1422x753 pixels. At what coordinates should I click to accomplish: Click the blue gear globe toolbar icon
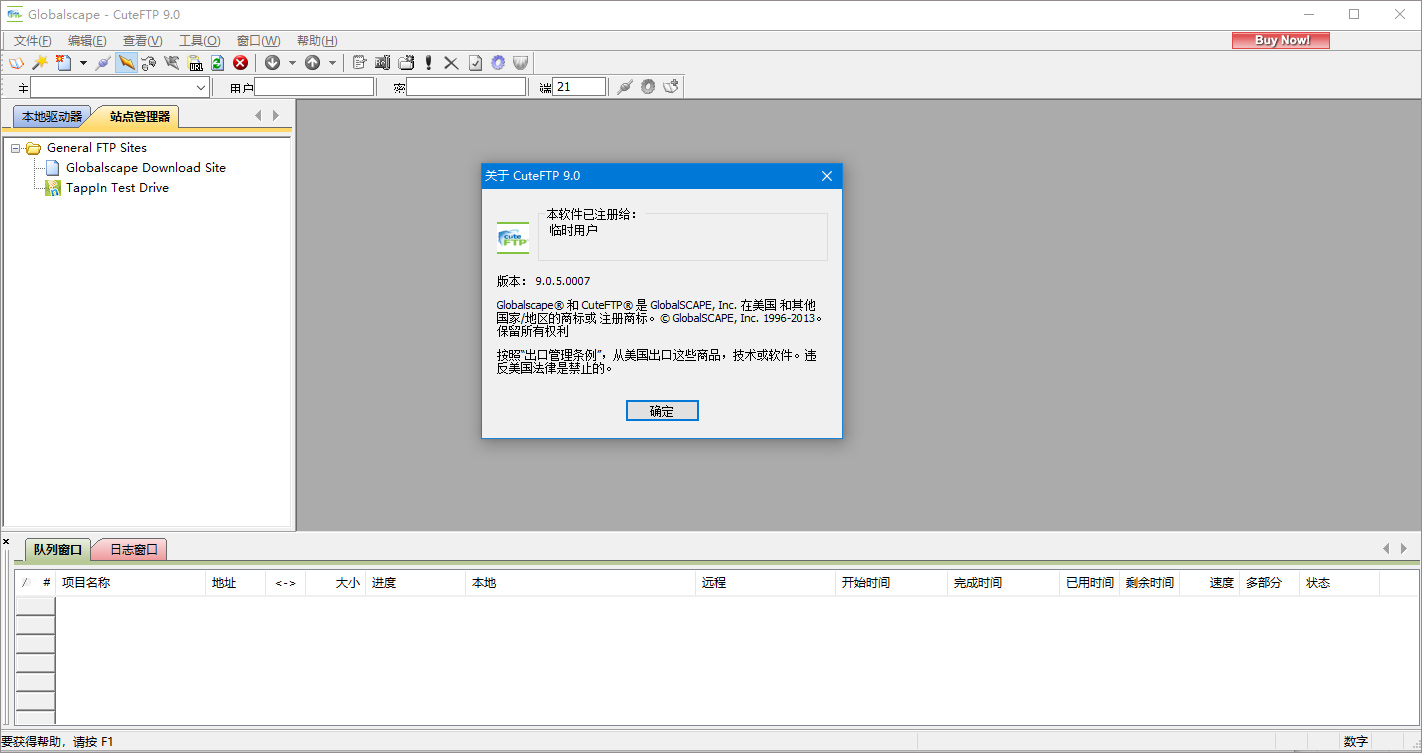coord(498,63)
